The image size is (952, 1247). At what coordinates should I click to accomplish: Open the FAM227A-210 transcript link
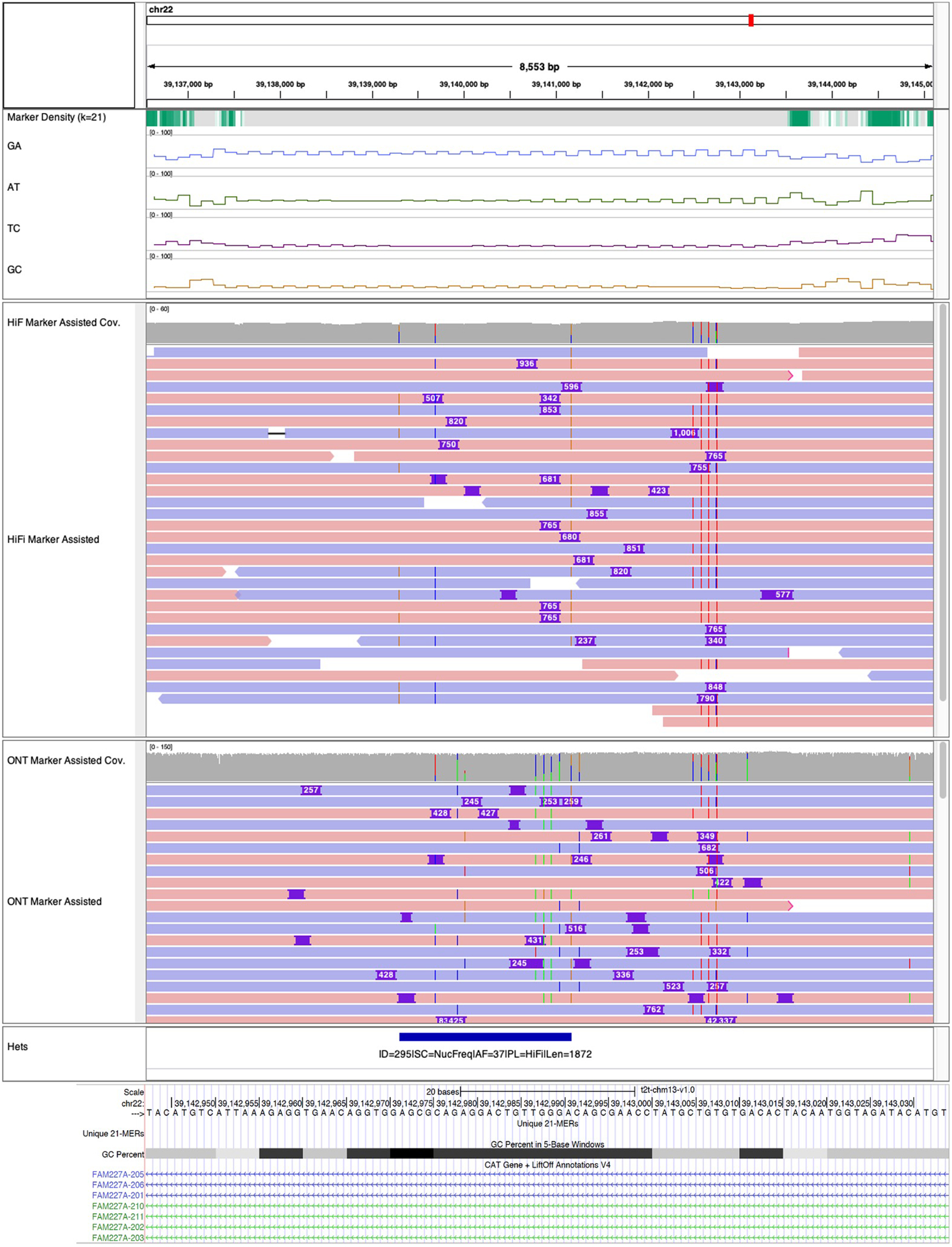(x=118, y=1206)
